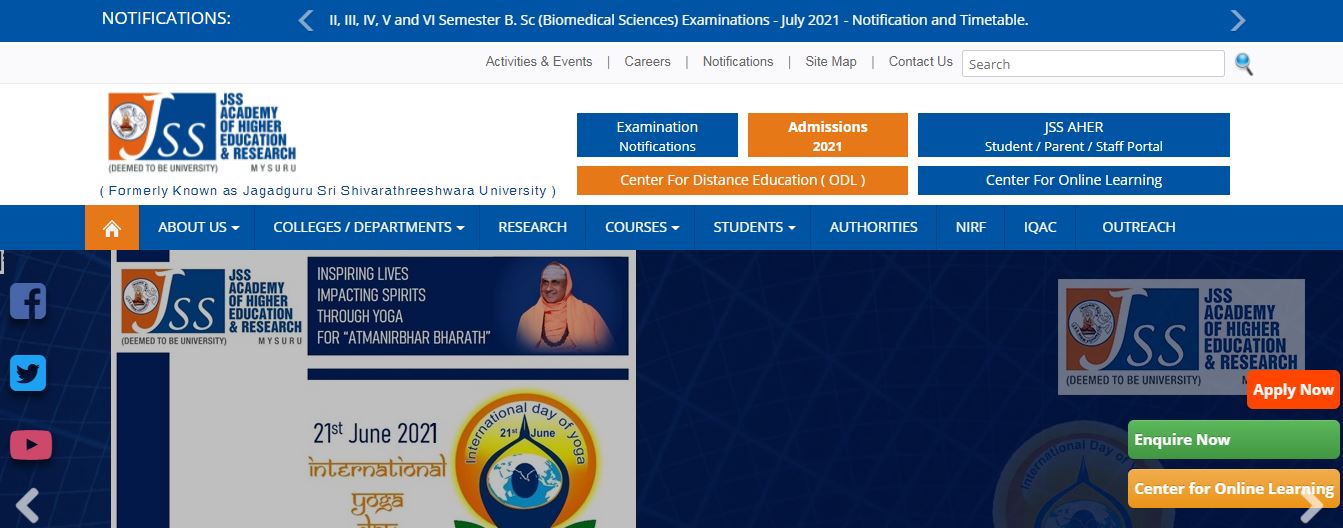The height and width of the screenshot is (528, 1343).
Task: Open the NIRF menu item
Action: tap(971, 227)
